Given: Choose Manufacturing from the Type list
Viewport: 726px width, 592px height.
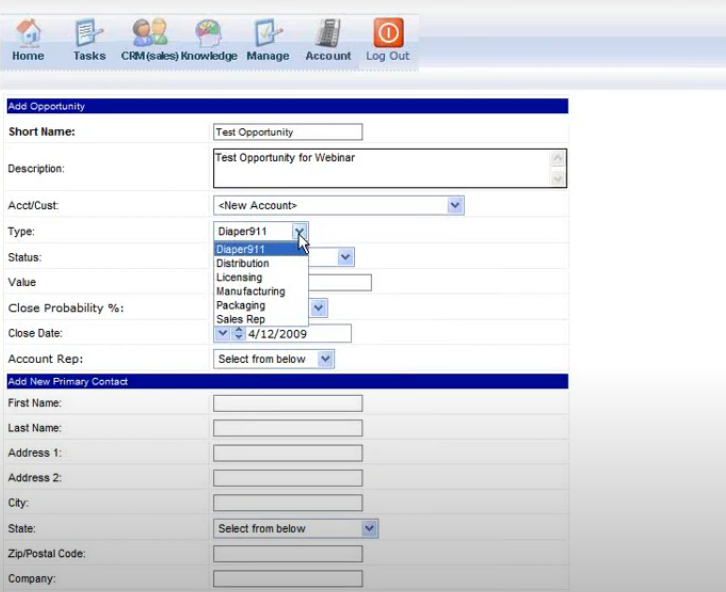Looking at the screenshot, I should [x=261, y=291].
